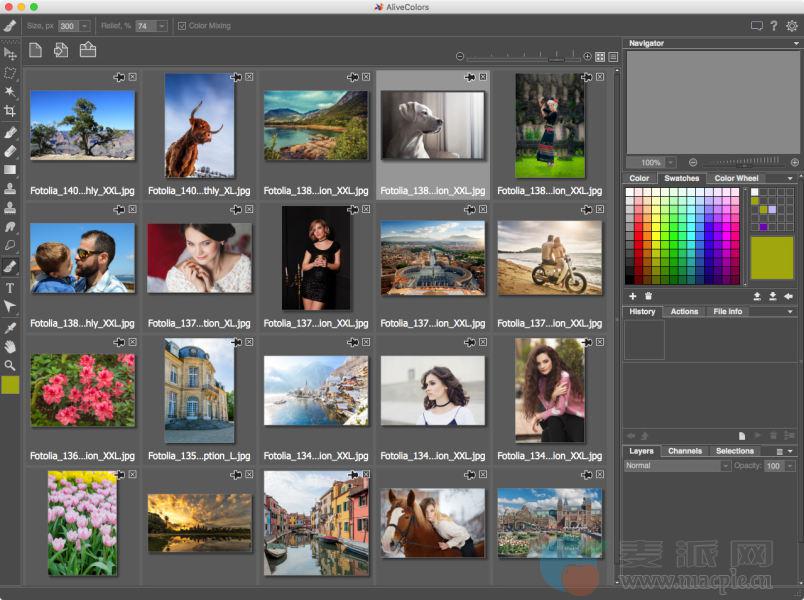The image size is (804, 600).
Task: Switch to list view mode
Action: [x=613, y=57]
